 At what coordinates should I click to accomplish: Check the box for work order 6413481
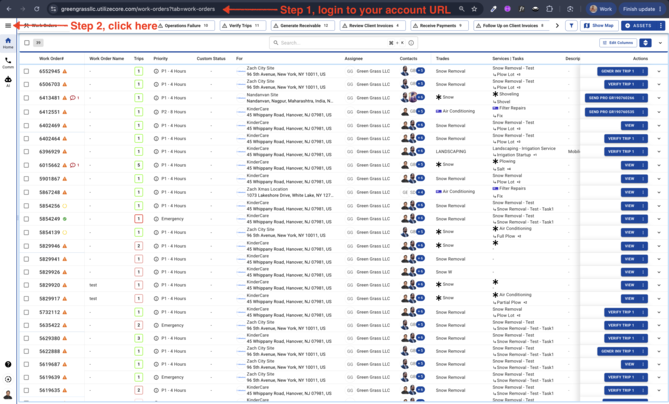point(26,98)
